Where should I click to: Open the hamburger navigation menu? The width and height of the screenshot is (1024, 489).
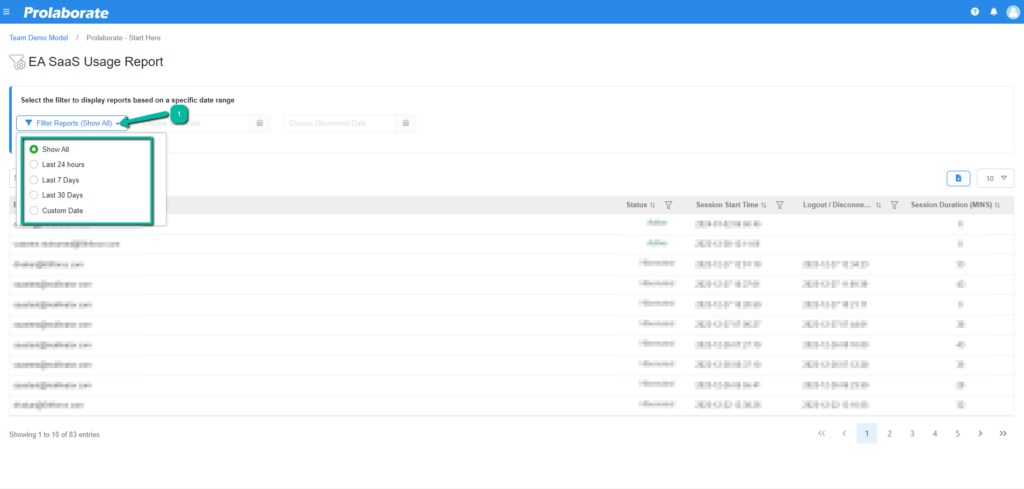coord(7,12)
